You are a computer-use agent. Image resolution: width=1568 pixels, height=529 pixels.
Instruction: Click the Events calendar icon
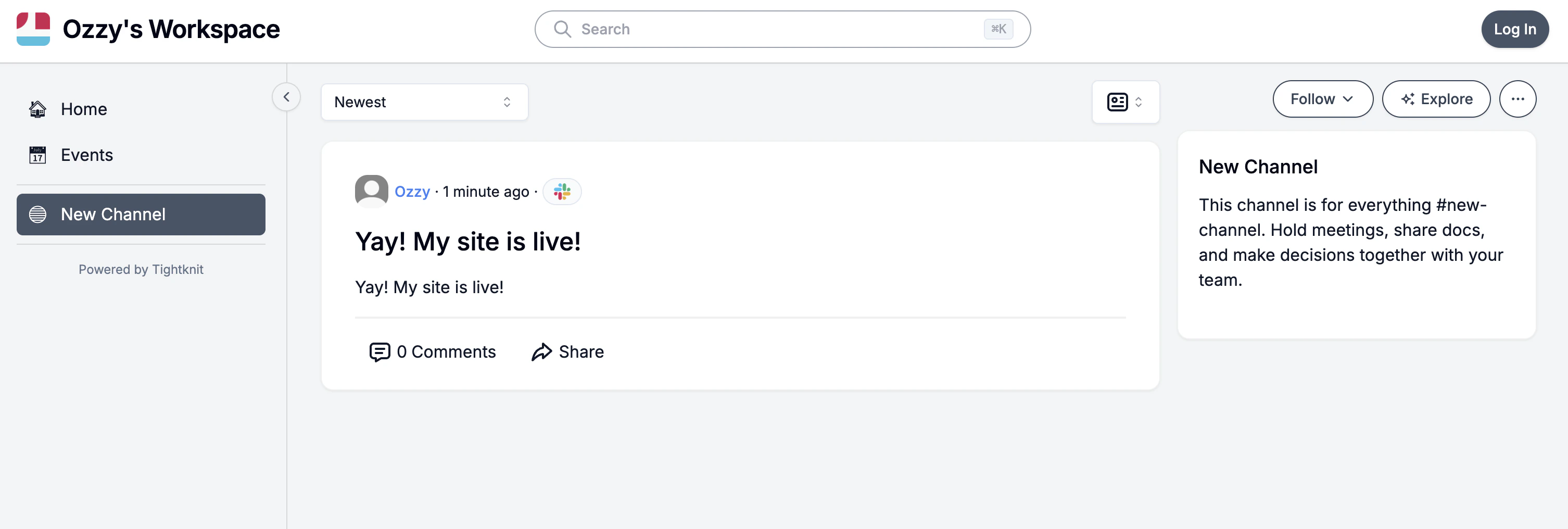37,155
